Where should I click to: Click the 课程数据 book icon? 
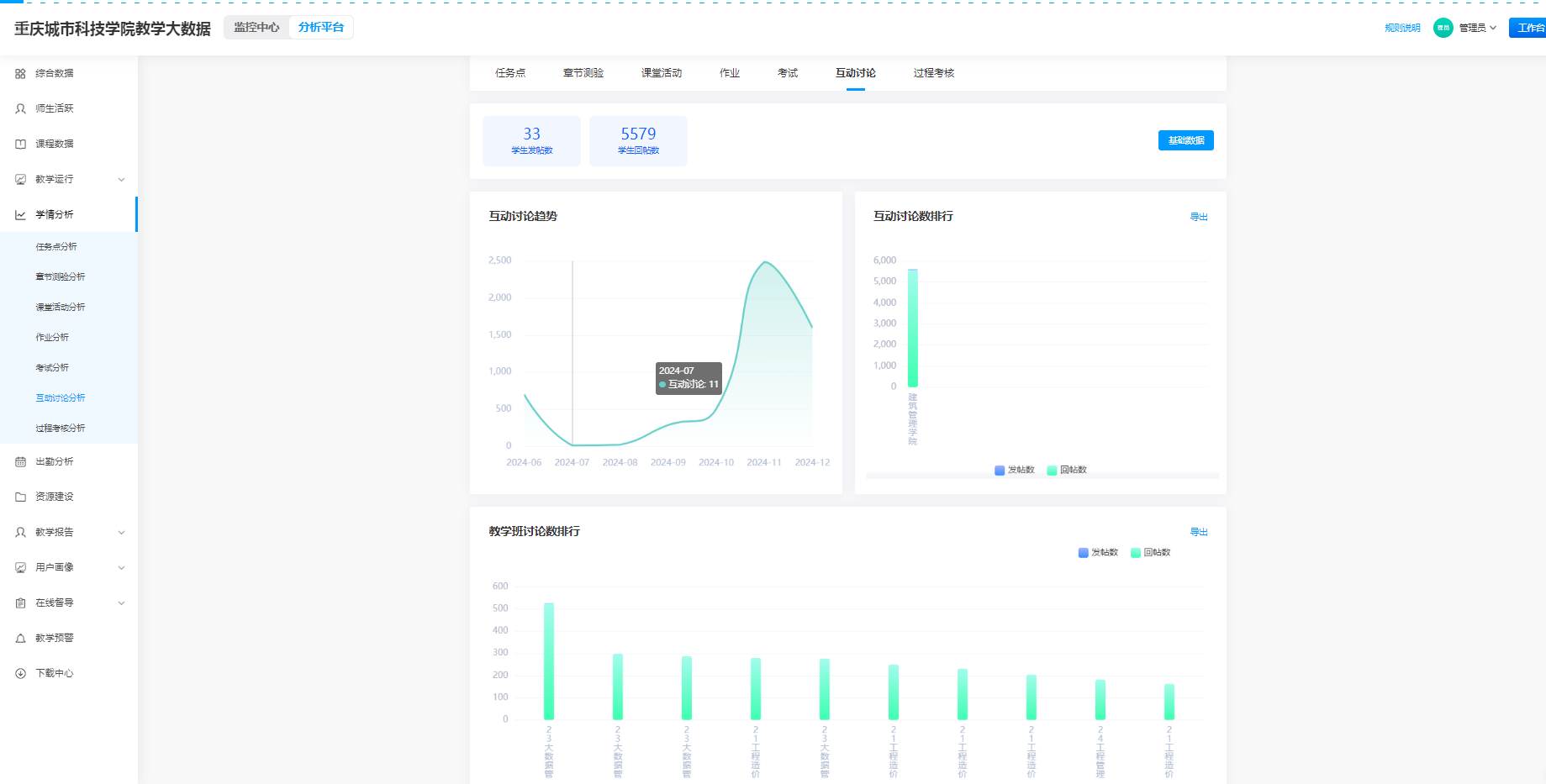pyautogui.click(x=20, y=145)
